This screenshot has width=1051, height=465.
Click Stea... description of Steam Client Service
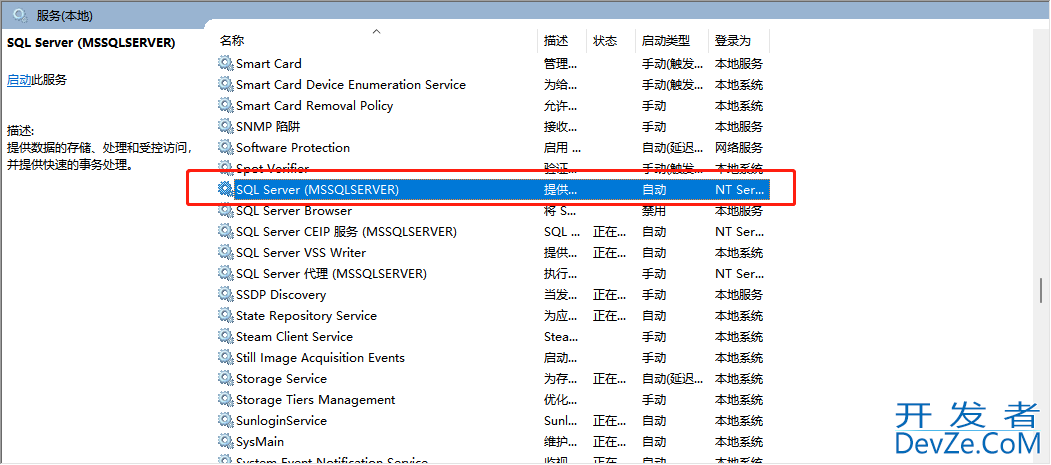click(560, 336)
